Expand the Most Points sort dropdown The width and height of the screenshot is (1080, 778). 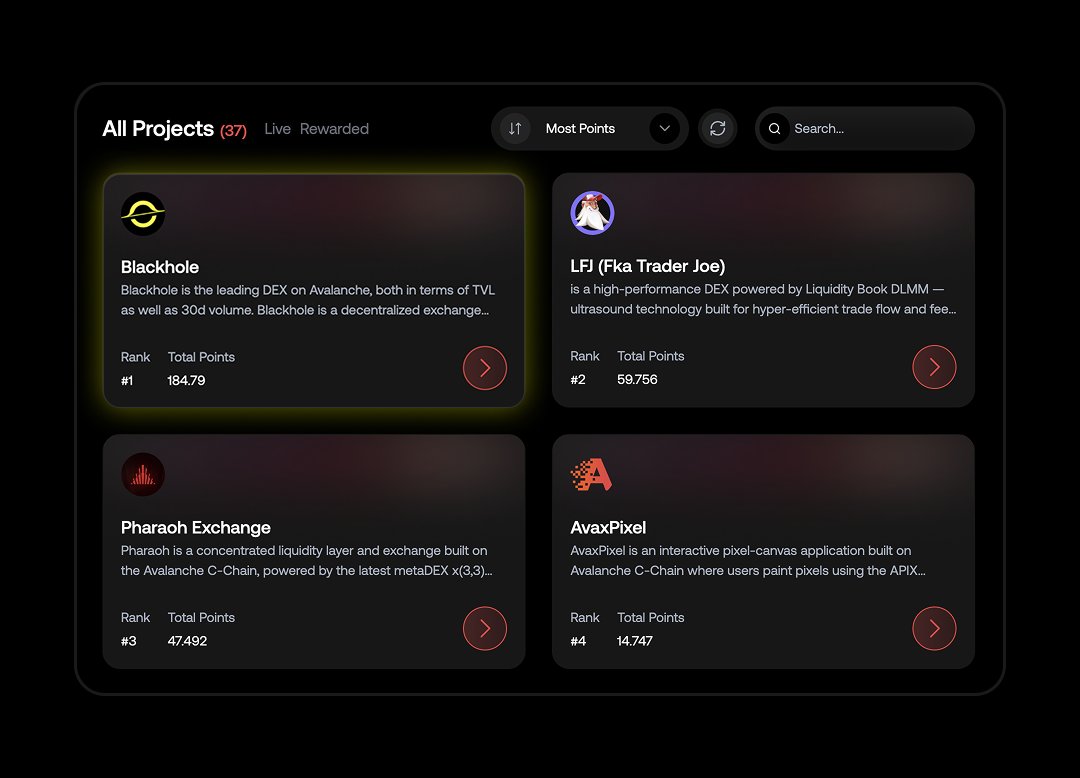590,129
